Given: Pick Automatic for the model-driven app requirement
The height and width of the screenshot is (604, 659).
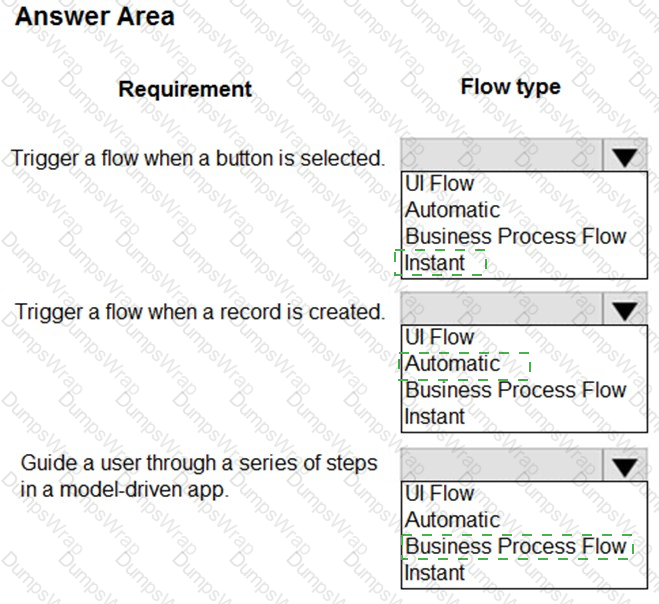Looking at the screenshot, I should [452, 520].
